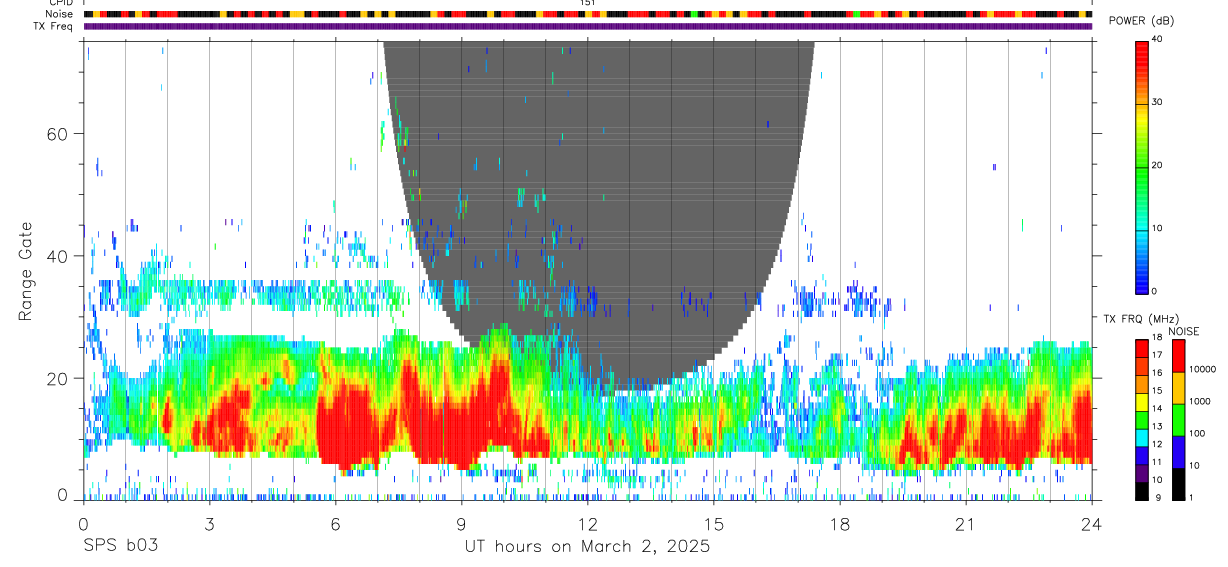Click the '30' value on POWER colorbar
The width and height of the screenshot is (1228, 567).
pos(1157,102)
